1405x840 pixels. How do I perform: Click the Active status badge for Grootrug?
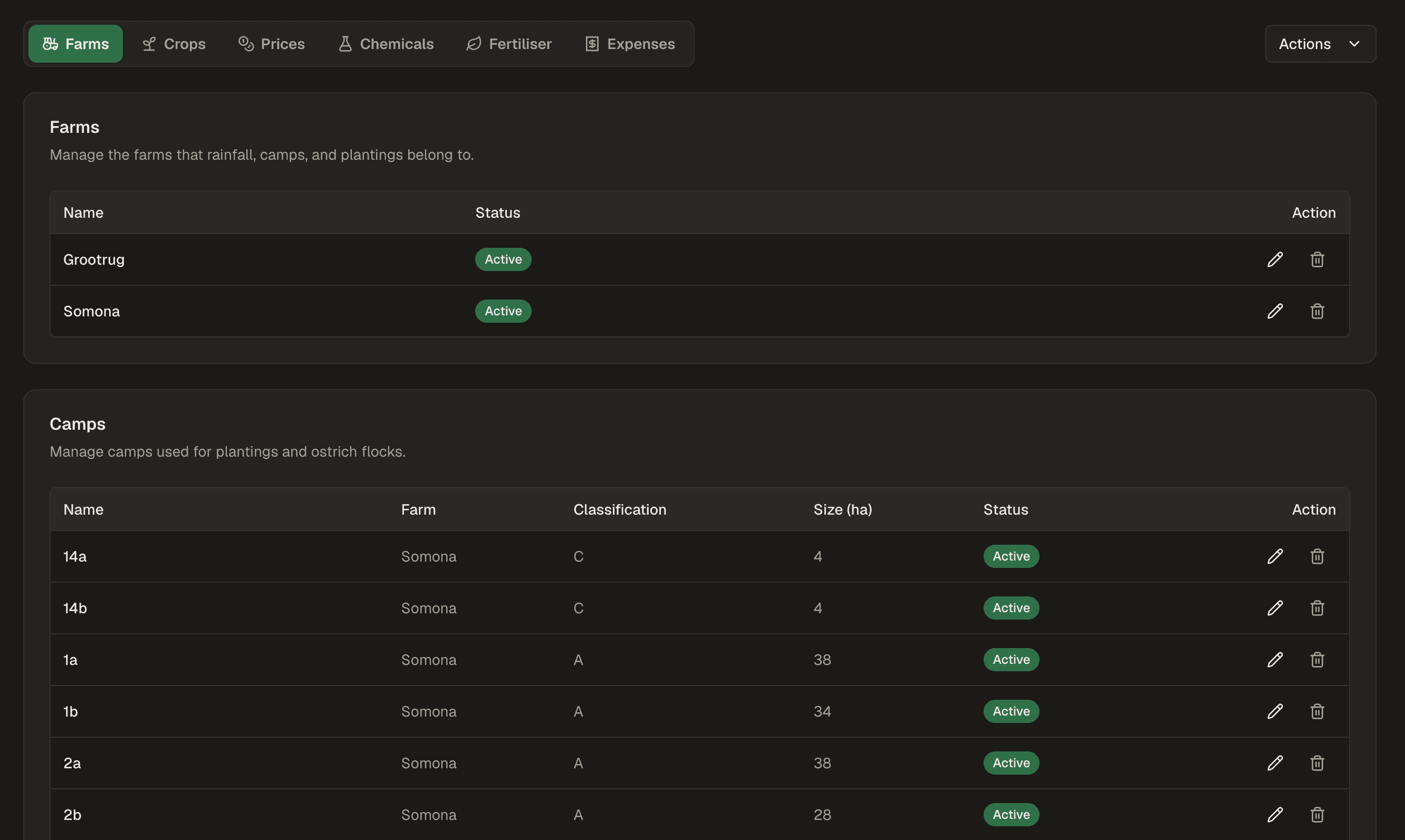503,259
